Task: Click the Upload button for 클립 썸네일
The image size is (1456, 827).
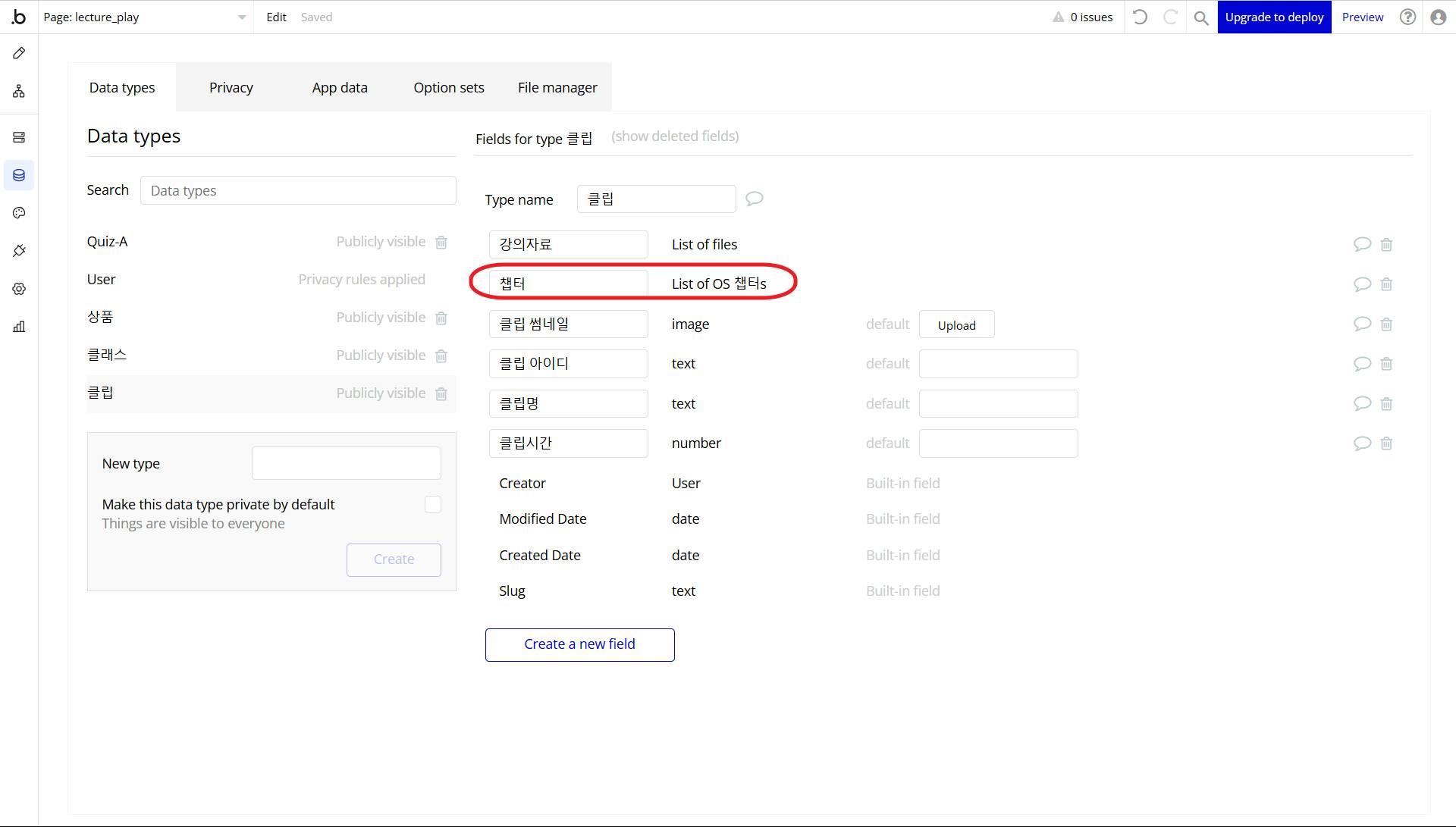Action: 956,325
